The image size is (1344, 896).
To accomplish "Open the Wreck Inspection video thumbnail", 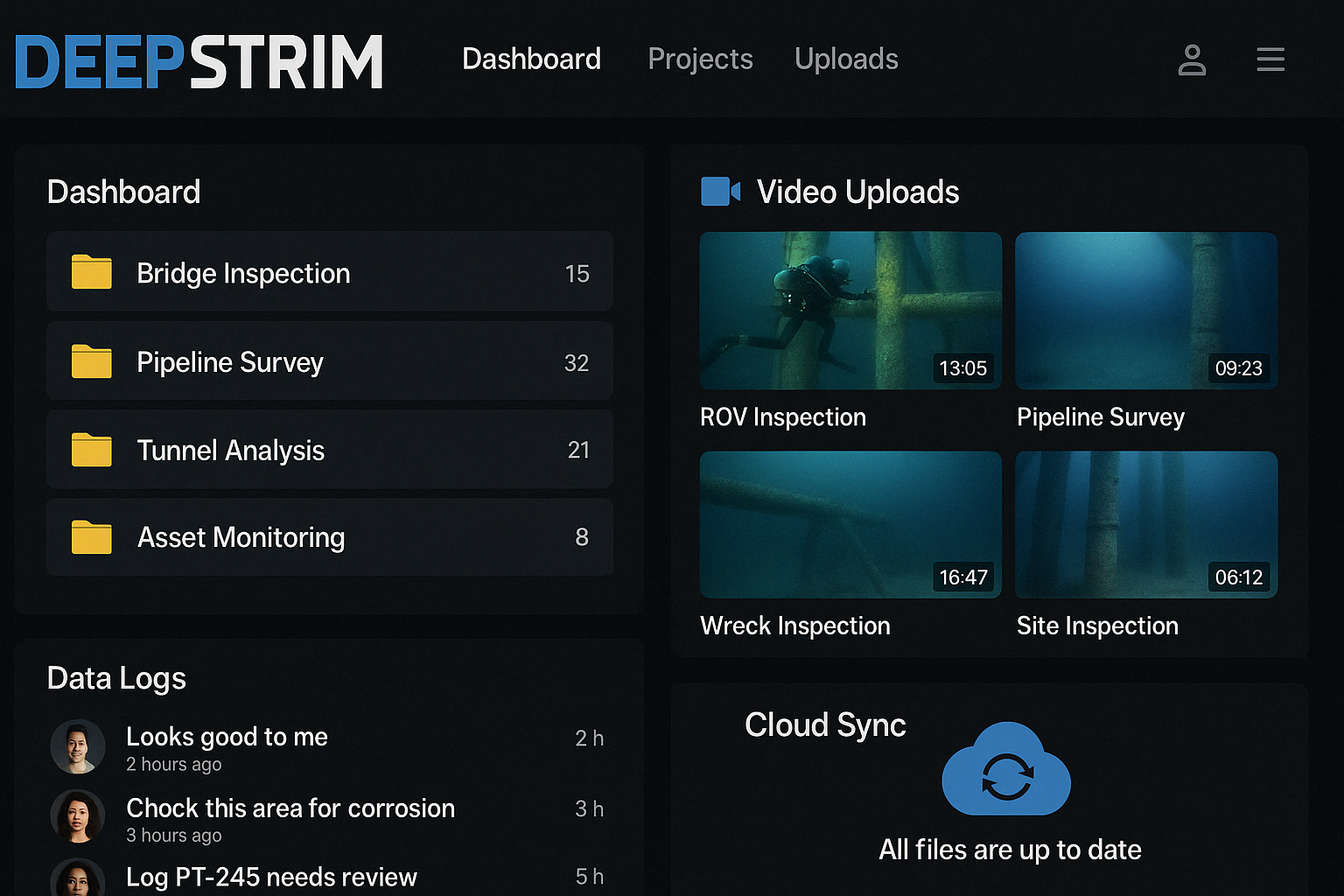I will coord(850,525).
